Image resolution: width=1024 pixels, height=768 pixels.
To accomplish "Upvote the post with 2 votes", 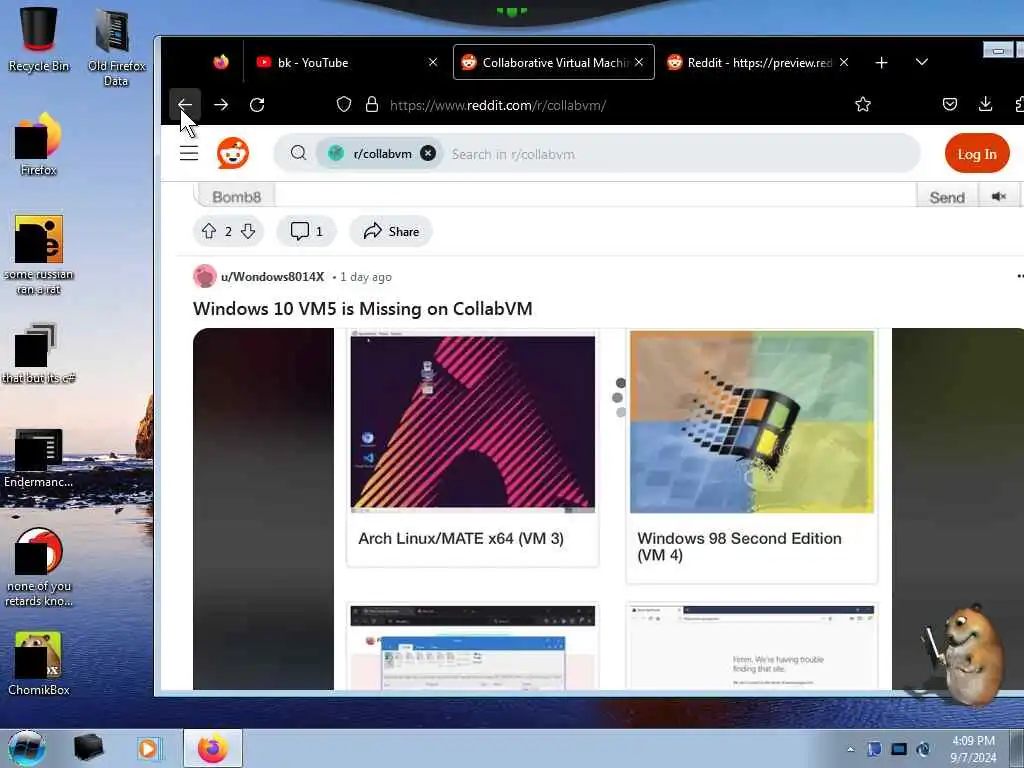I will (x=208, y=231).
